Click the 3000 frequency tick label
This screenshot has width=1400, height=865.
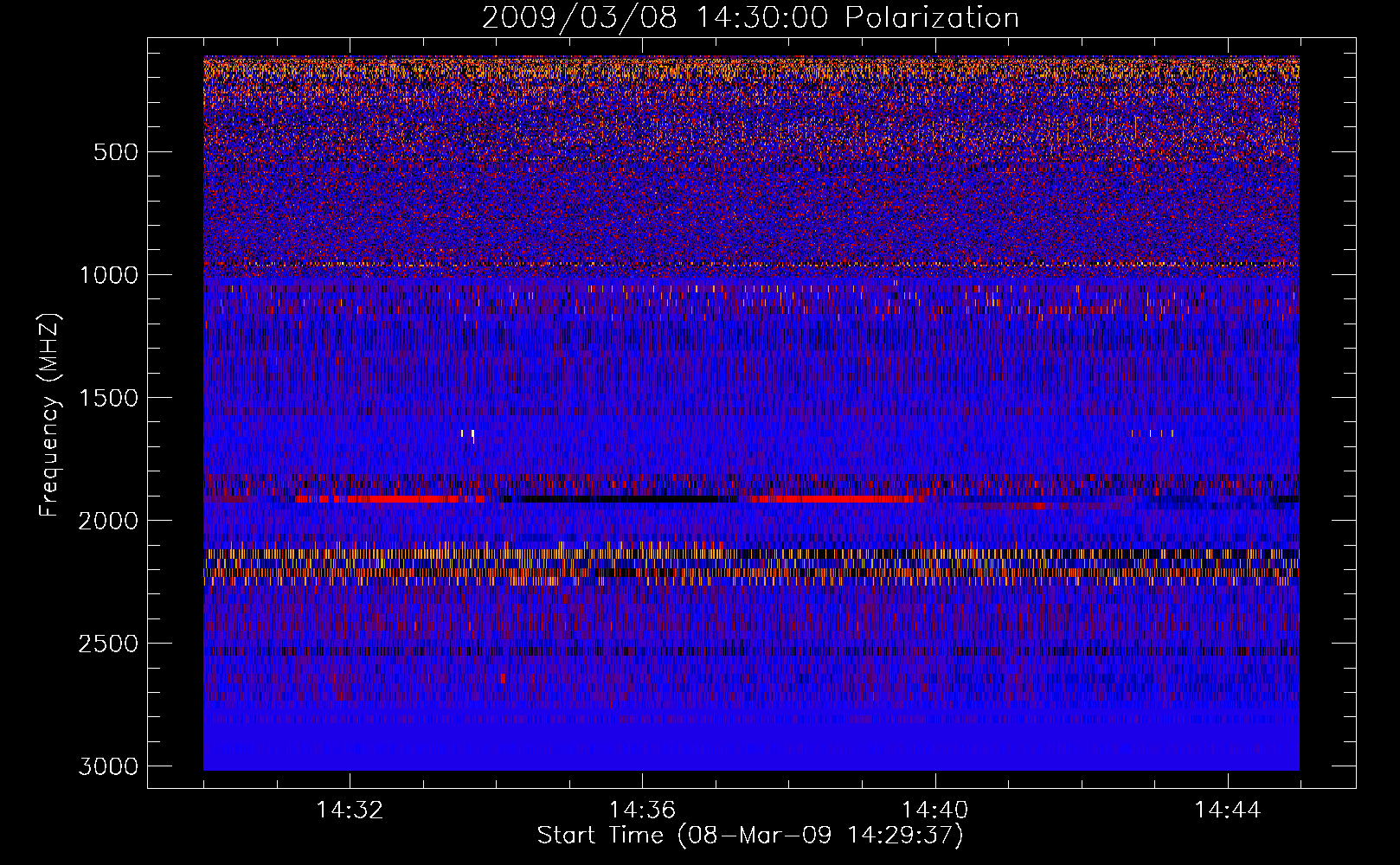pyautogui.click(x=108, y=766)
